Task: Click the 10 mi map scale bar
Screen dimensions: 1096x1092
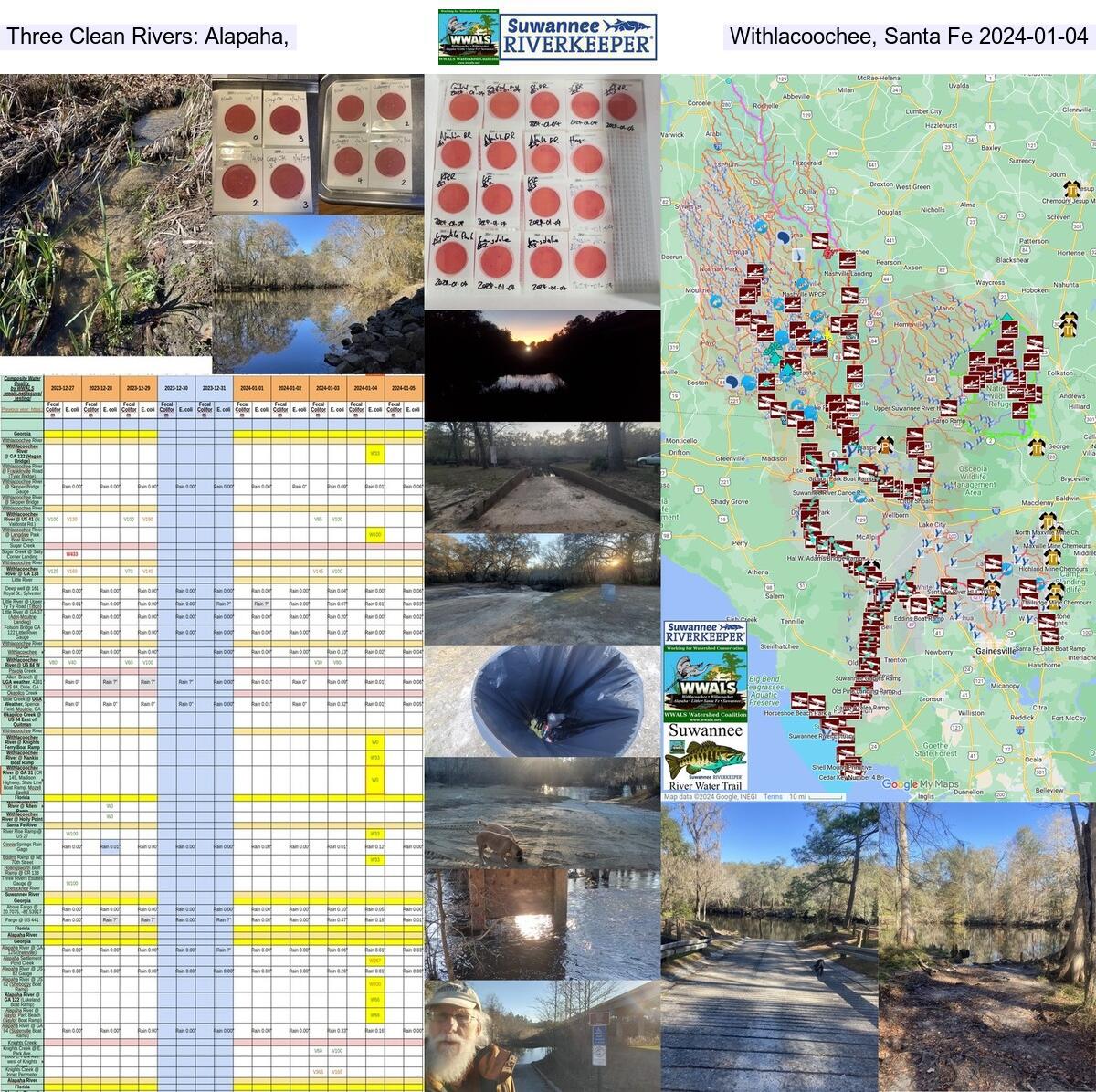Action: [817, 797]
